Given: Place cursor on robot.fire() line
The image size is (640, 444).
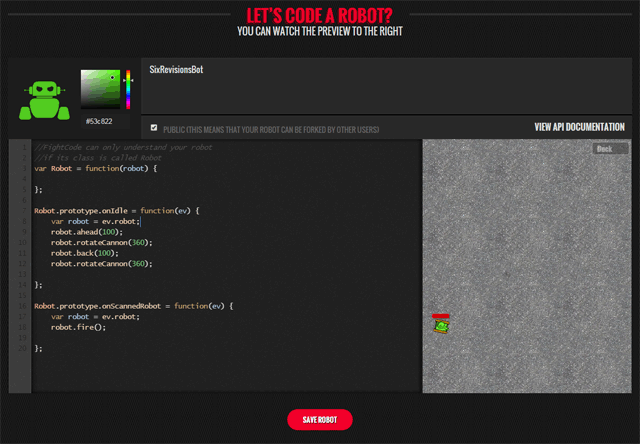Looking at the screenshot, I should [x=78, y=327].
